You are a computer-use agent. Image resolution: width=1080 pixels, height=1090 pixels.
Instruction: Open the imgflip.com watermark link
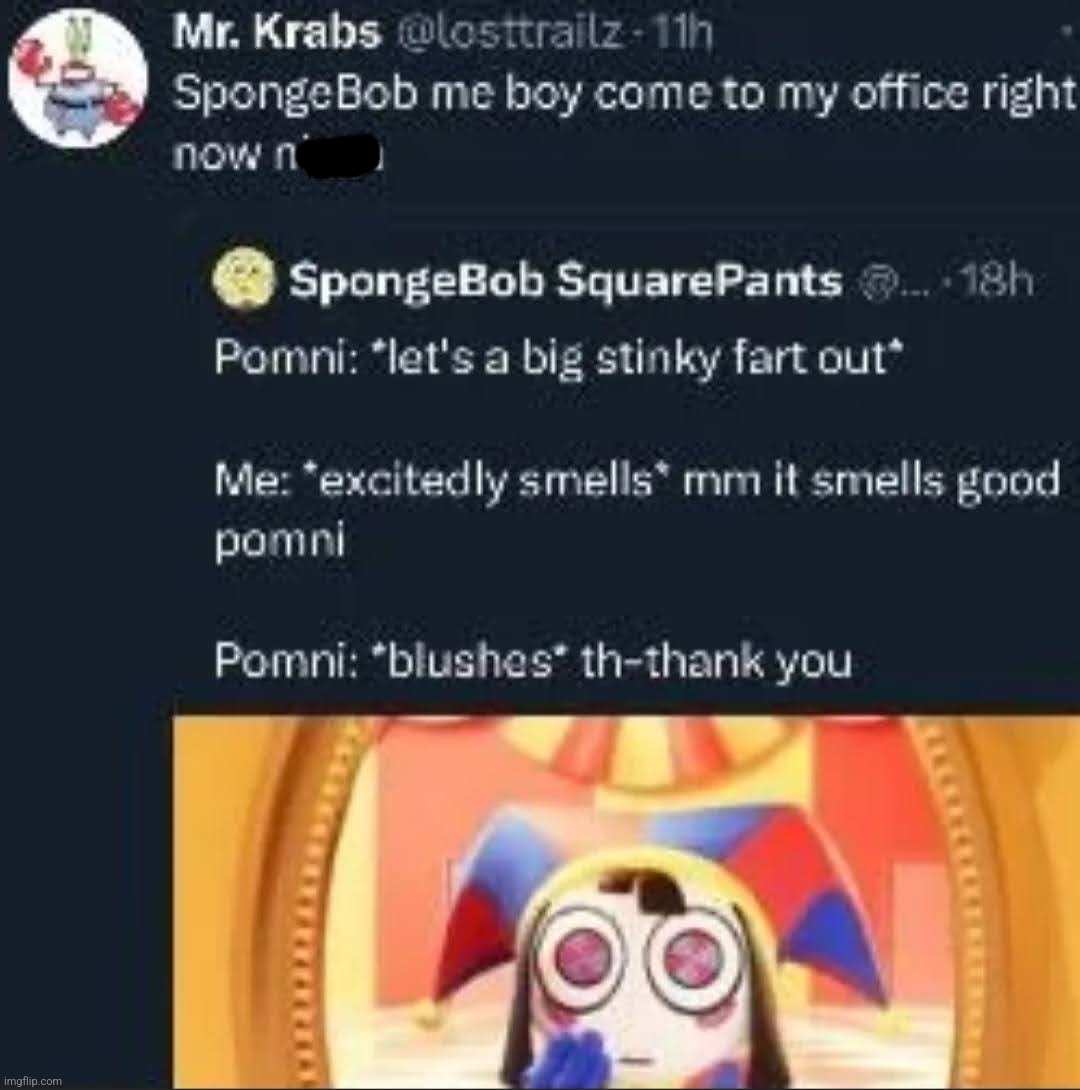[x=32, y=1081]
